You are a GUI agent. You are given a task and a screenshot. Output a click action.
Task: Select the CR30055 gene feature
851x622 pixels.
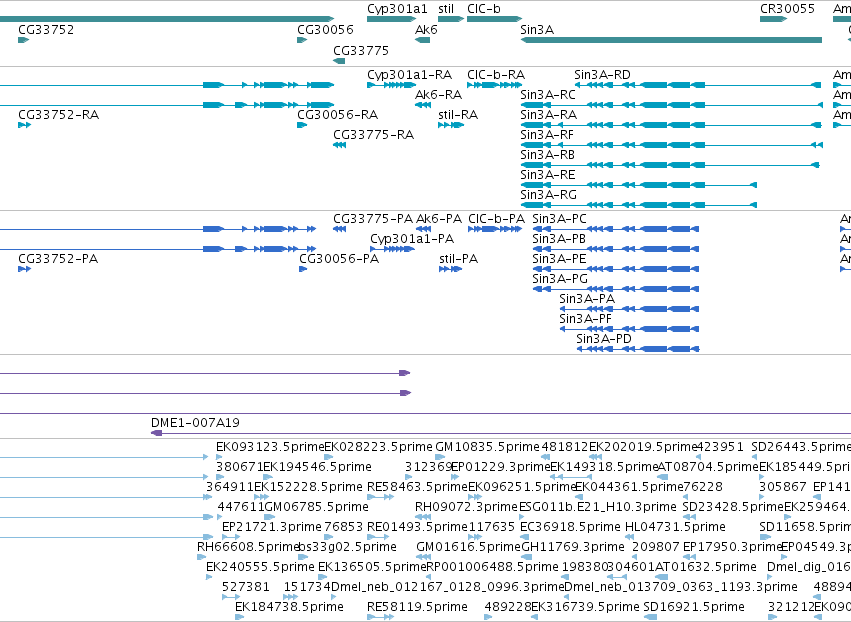[773, 19]
